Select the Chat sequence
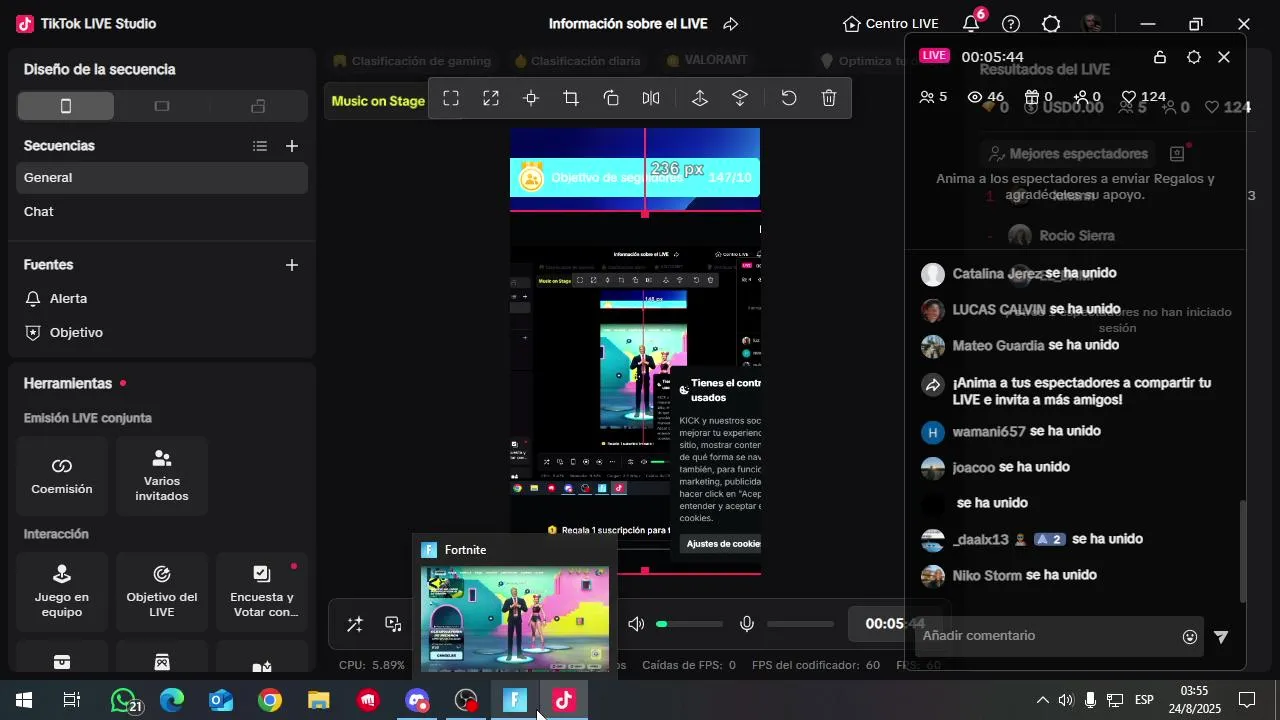 point(162,212)
